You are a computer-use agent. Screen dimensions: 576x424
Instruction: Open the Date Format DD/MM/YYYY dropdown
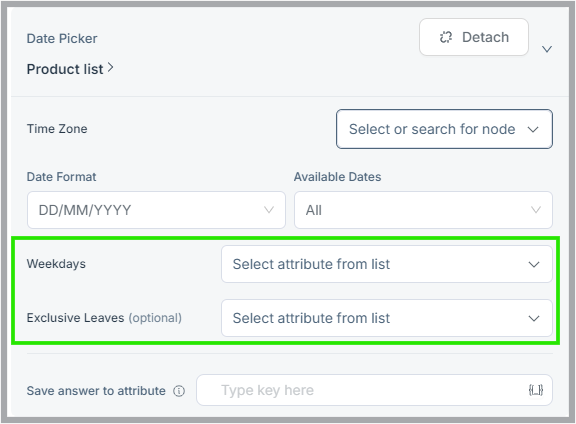156,210
